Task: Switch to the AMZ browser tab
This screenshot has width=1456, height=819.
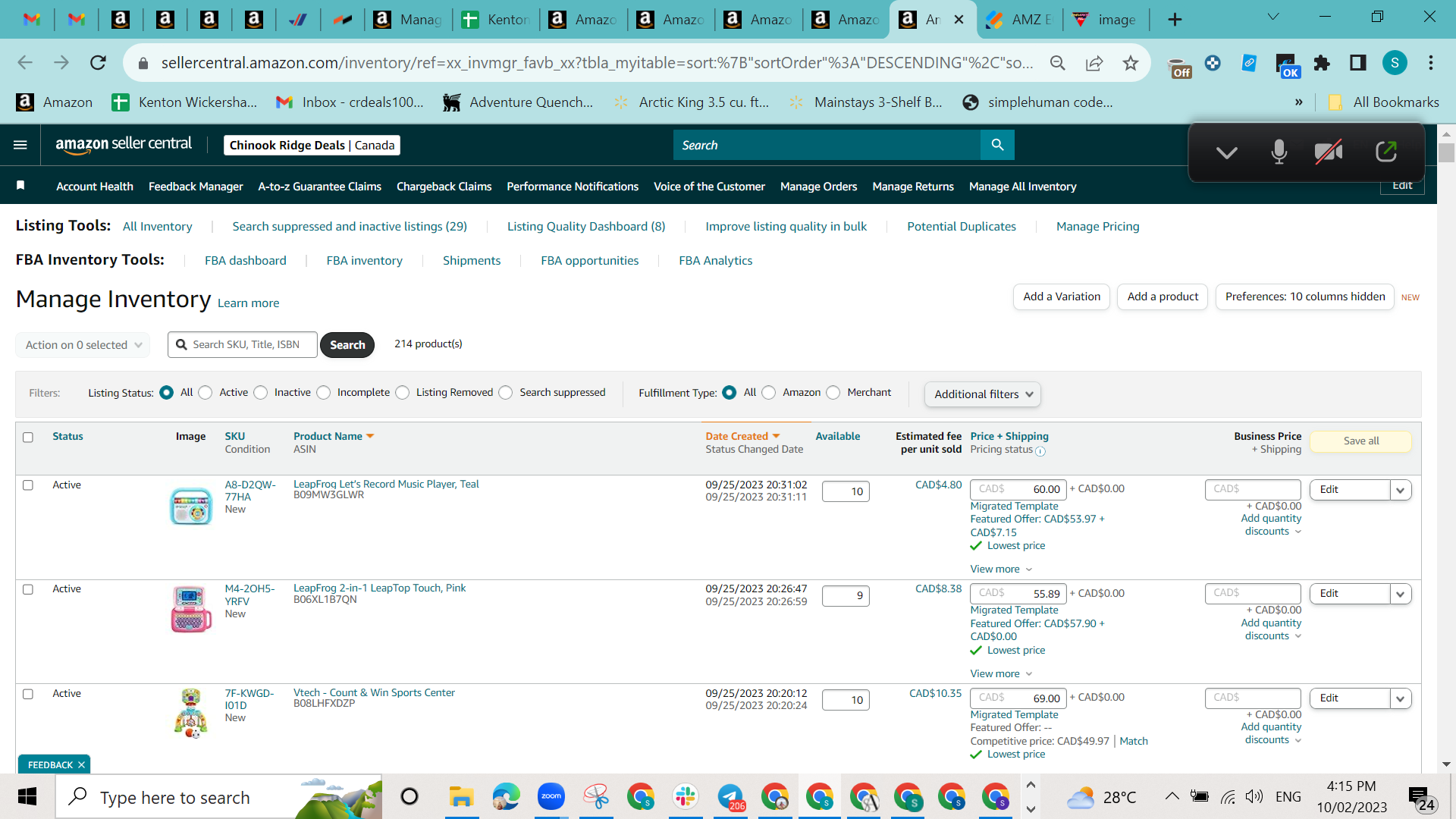Action: (1019, 20)
